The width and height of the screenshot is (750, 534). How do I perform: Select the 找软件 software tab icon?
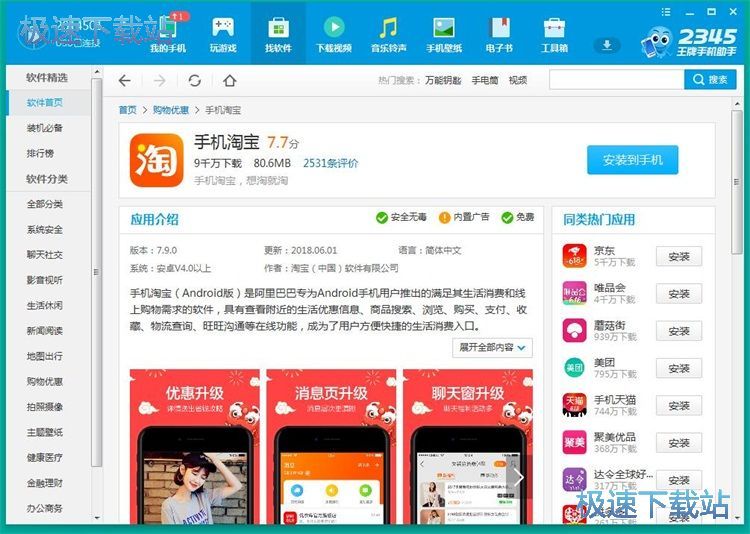tap(278, 28)
